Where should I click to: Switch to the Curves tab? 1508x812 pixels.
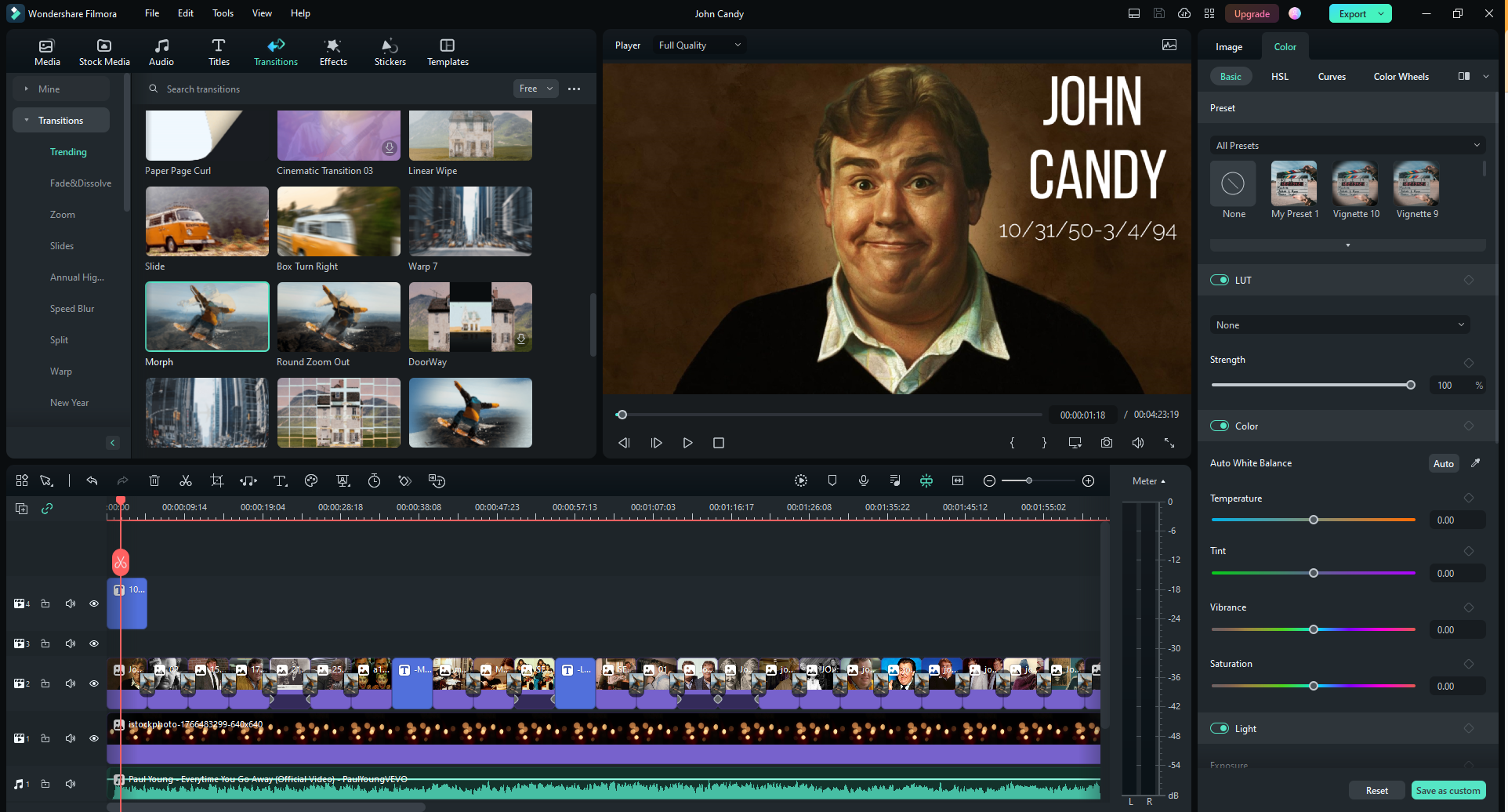tap(1332, 76)
